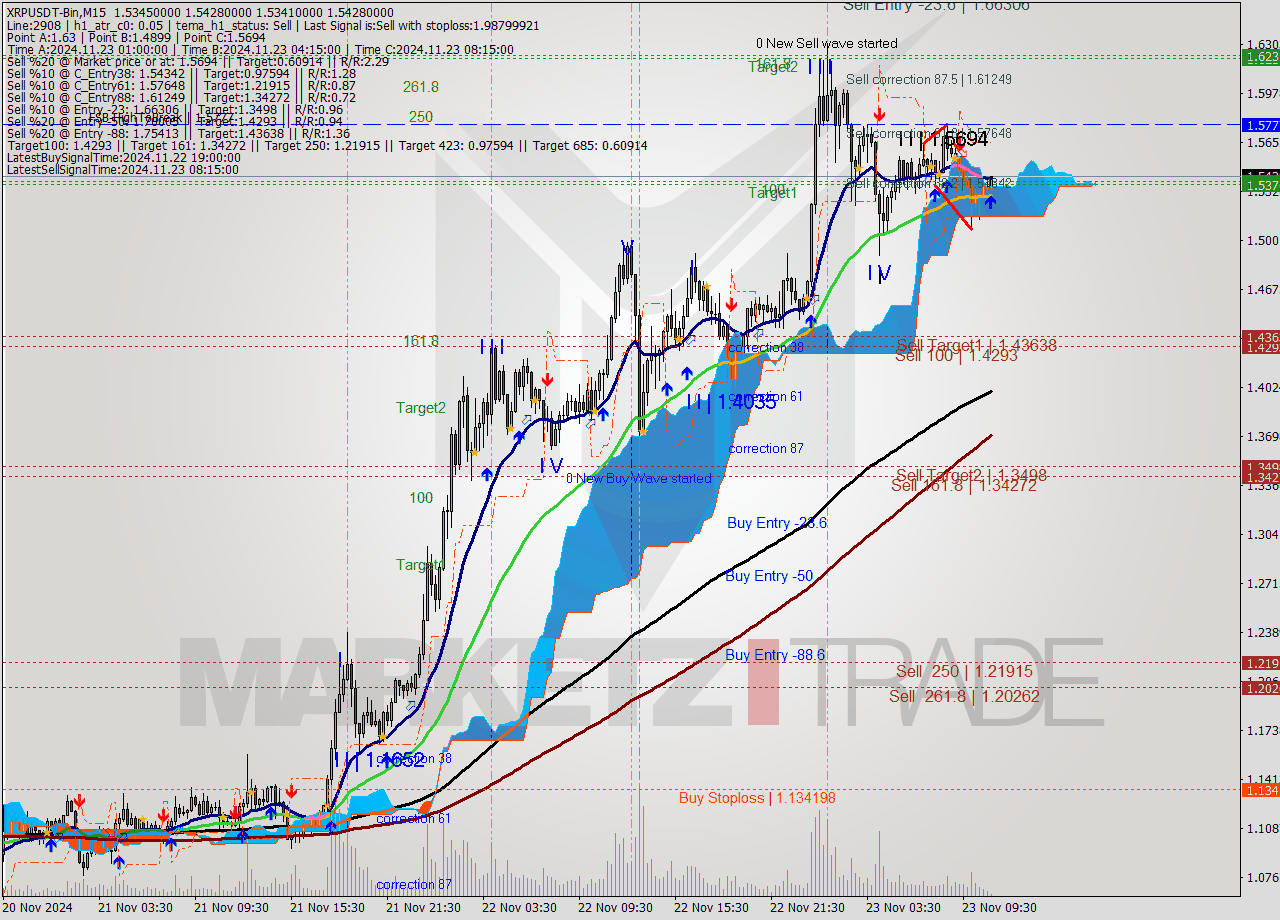Viewport: 1280px width, 920px height.
Task: Click the '21 Nov 15:30' time label
Action: coord(327,907)
